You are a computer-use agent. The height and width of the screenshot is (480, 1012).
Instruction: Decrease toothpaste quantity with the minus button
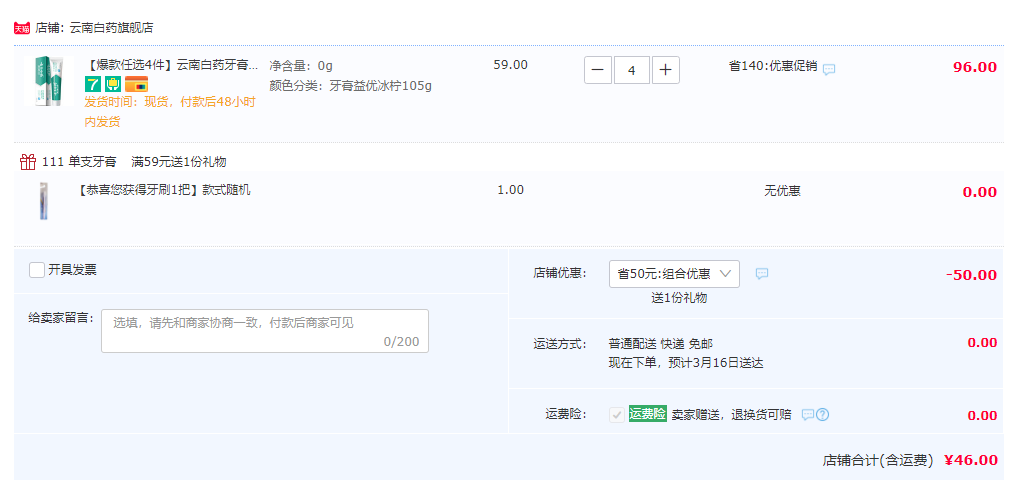point(598,70)
